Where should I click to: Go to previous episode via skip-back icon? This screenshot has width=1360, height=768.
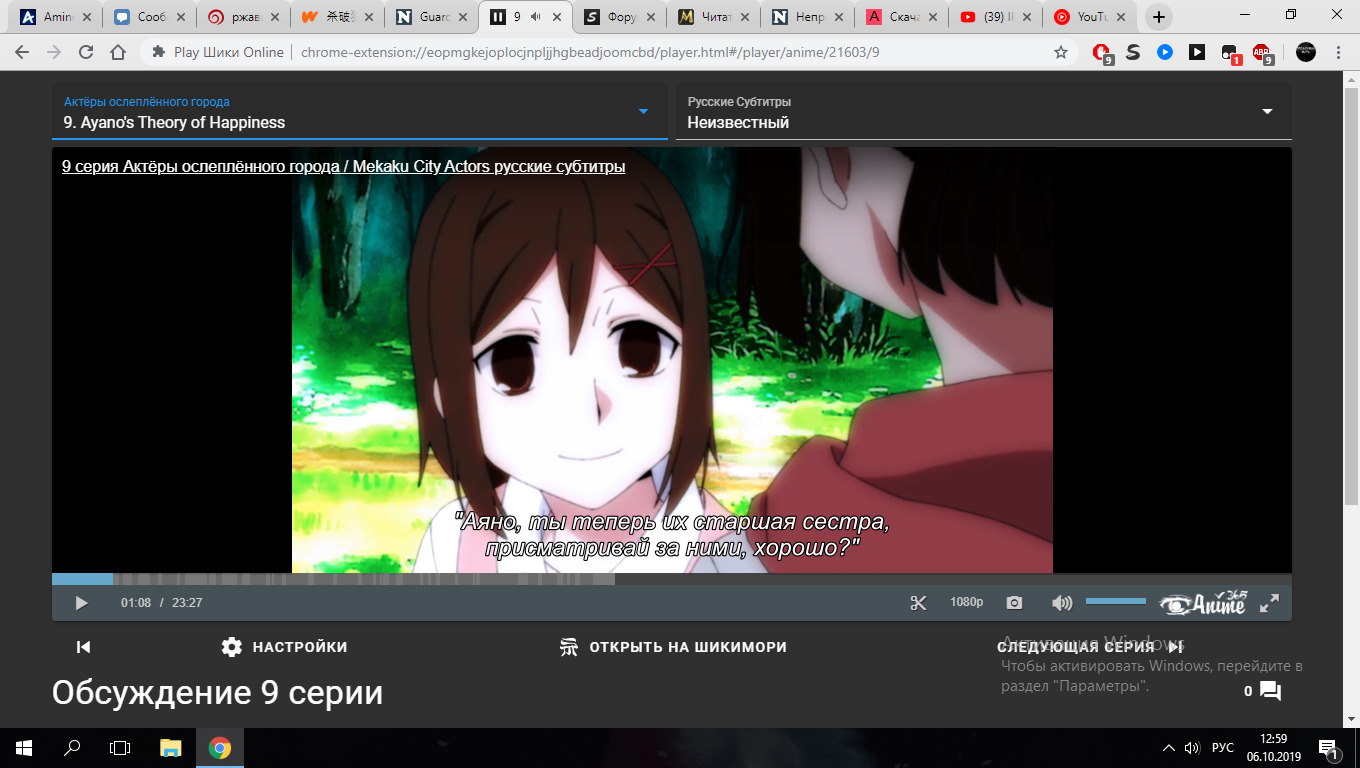point(84,647)
